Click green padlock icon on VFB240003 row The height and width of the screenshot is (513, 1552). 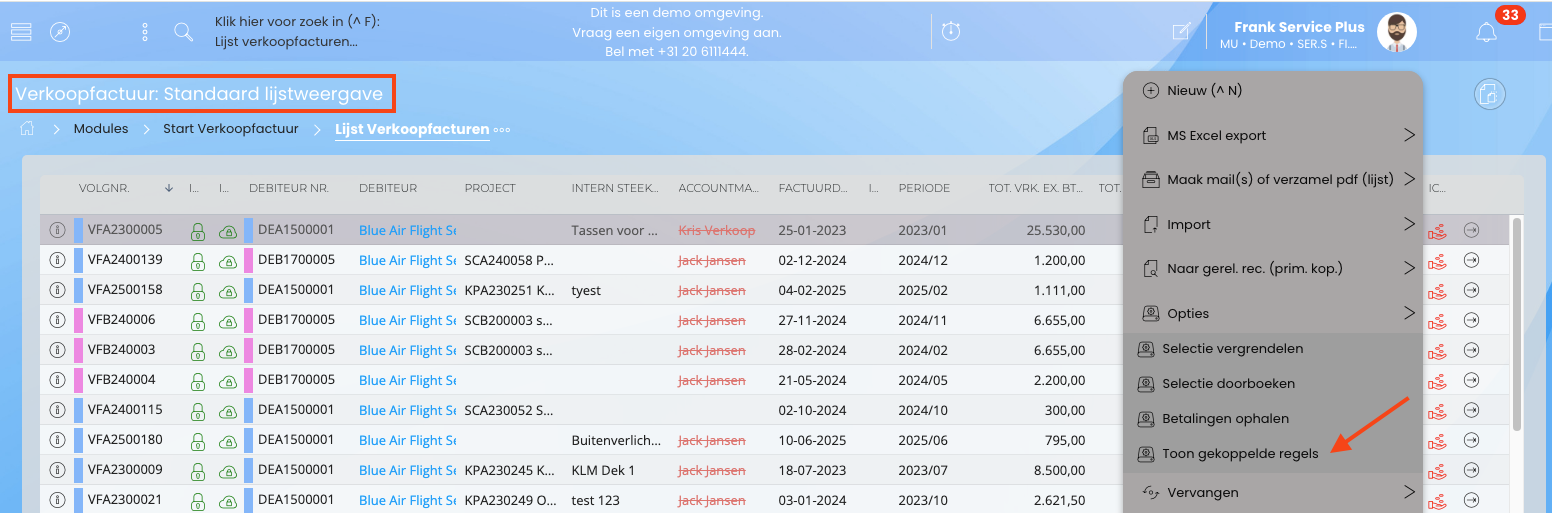pos(198,350)
